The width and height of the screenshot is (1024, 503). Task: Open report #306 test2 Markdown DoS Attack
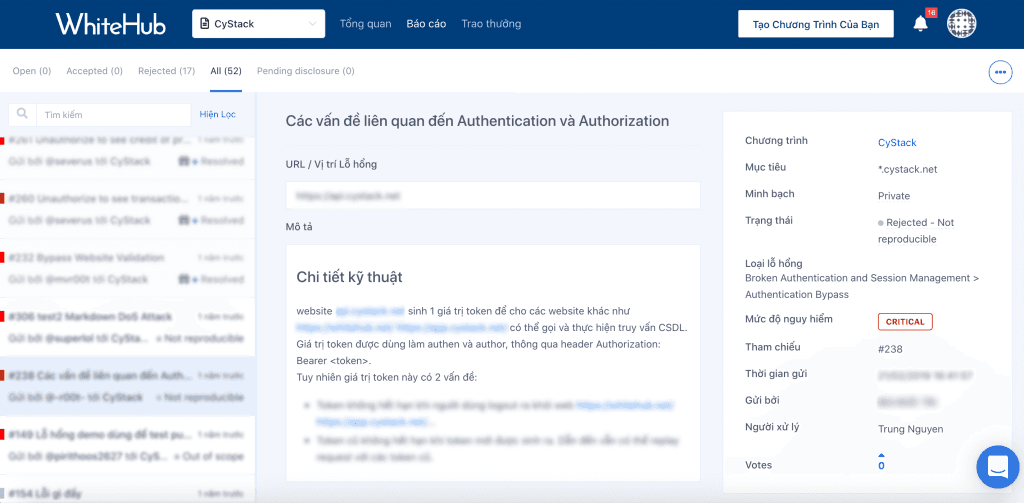(127, 327)
